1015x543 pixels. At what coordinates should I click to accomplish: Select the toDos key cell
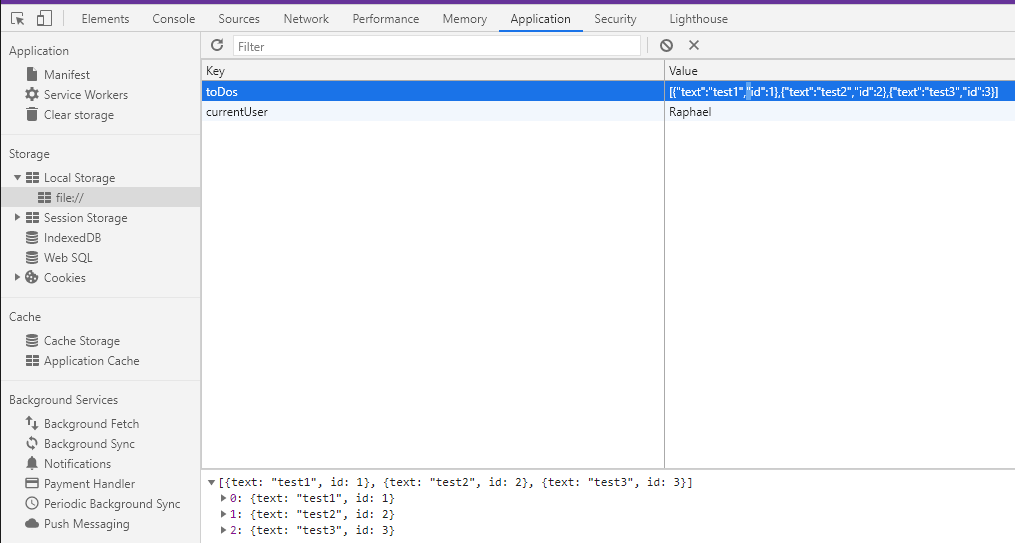tap(432, 91)
